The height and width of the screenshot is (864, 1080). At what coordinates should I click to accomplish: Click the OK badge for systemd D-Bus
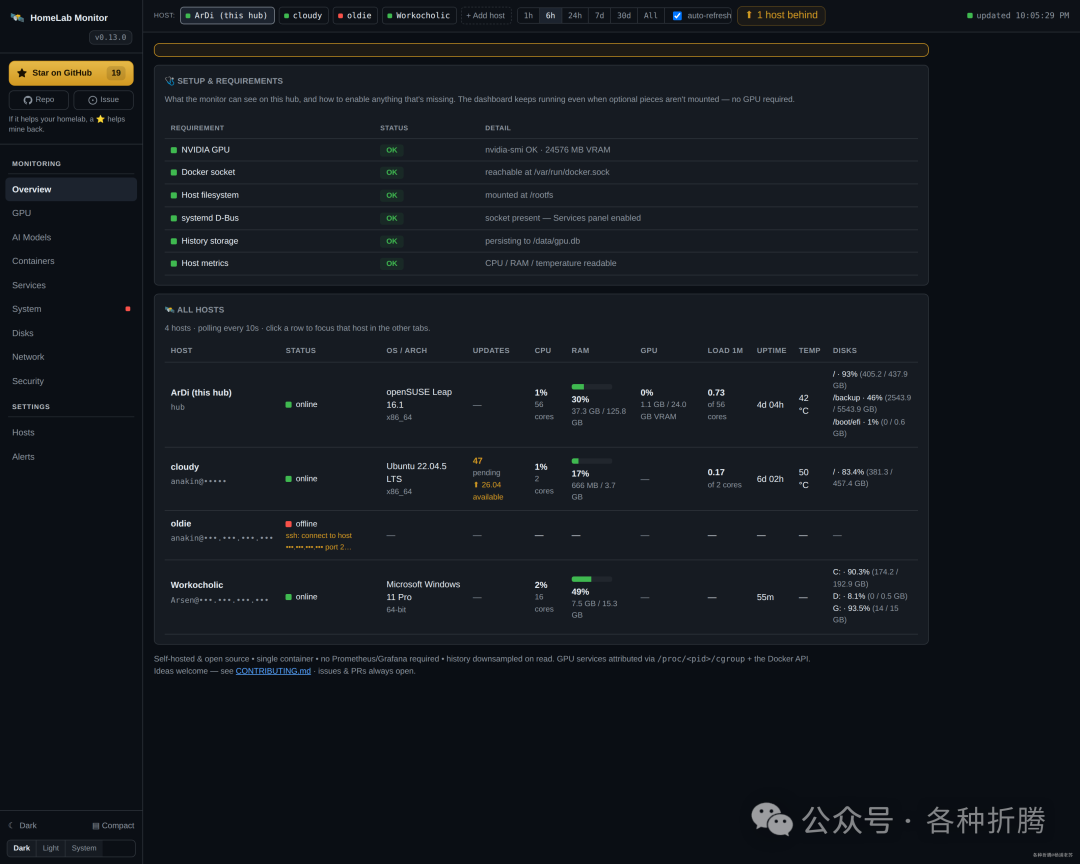click(391, 218)
